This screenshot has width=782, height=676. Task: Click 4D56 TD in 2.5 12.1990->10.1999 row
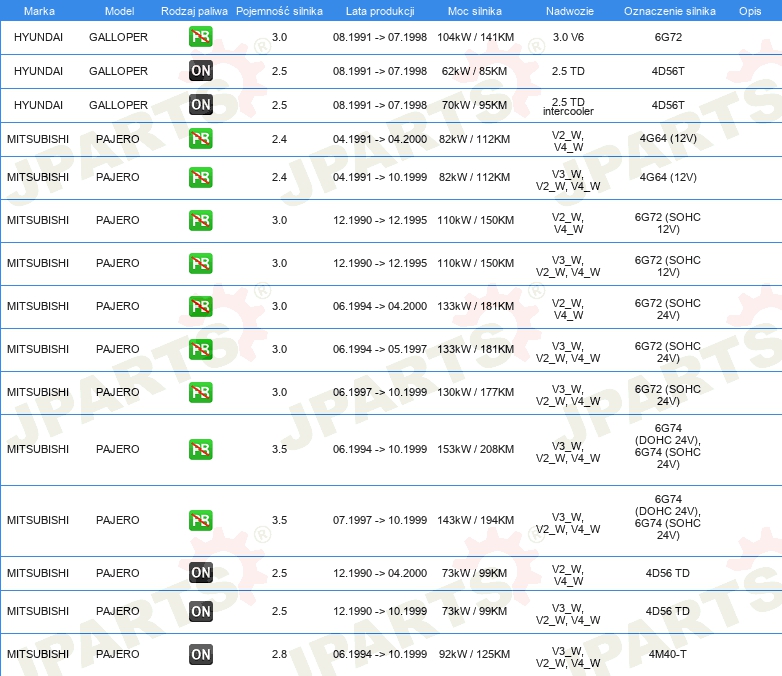(x=667, y=611)
